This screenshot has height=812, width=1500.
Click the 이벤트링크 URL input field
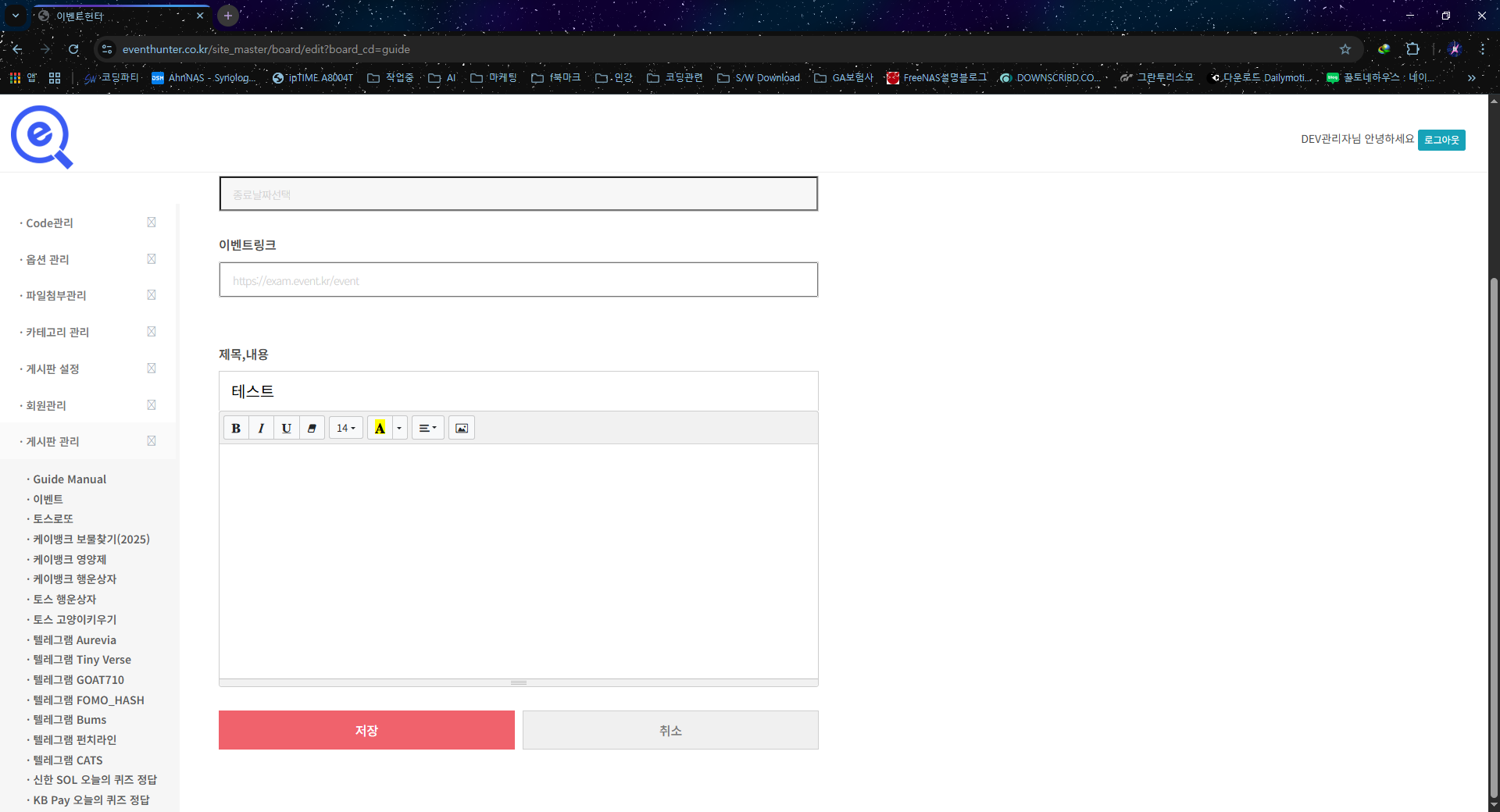point(518,280)
